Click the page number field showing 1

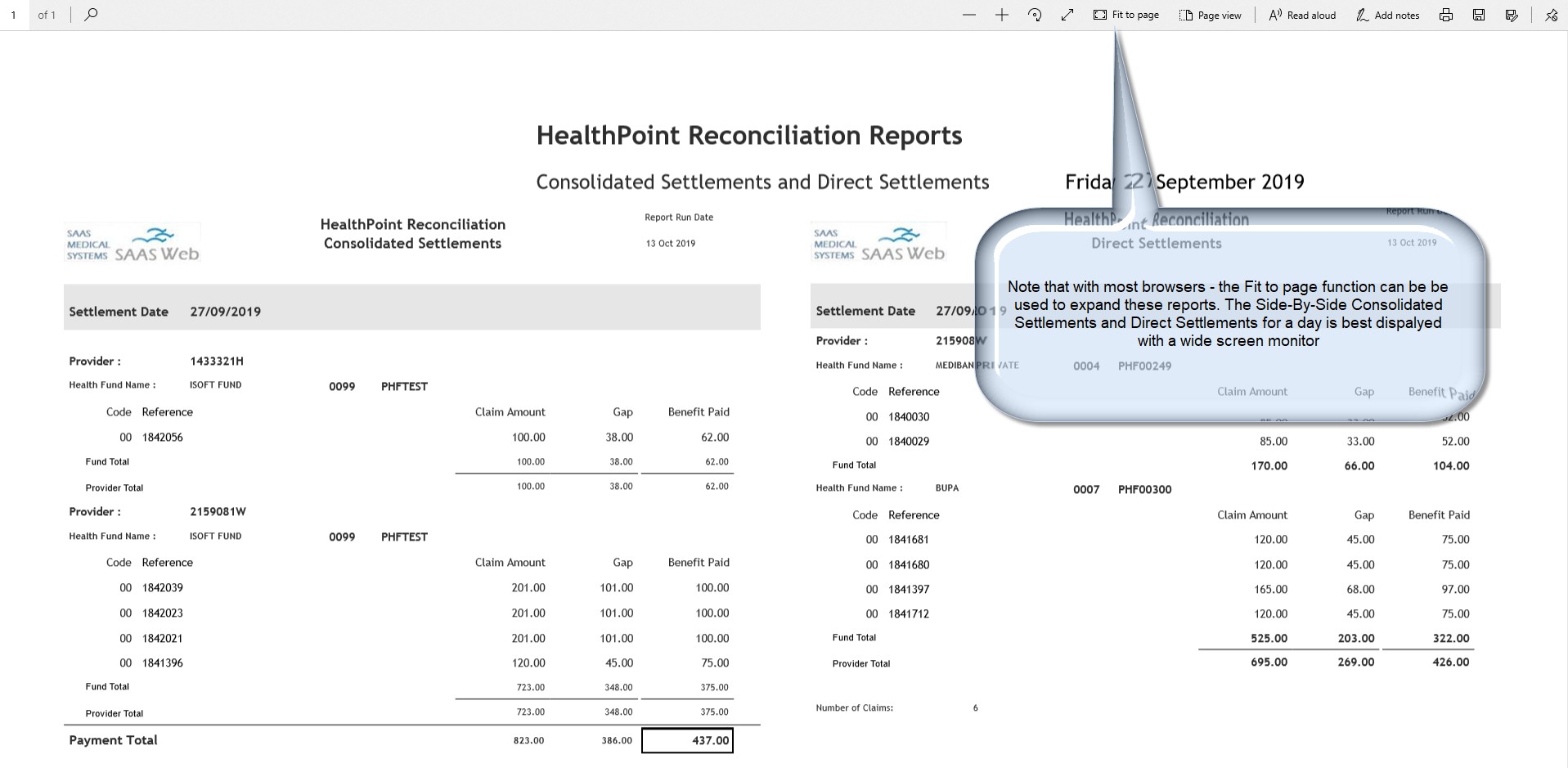coord(13,15)
